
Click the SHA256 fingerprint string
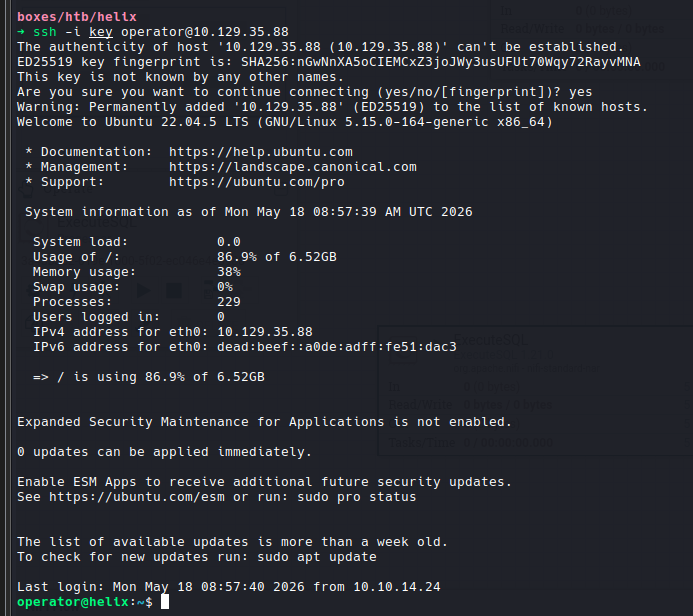point(441,62)
